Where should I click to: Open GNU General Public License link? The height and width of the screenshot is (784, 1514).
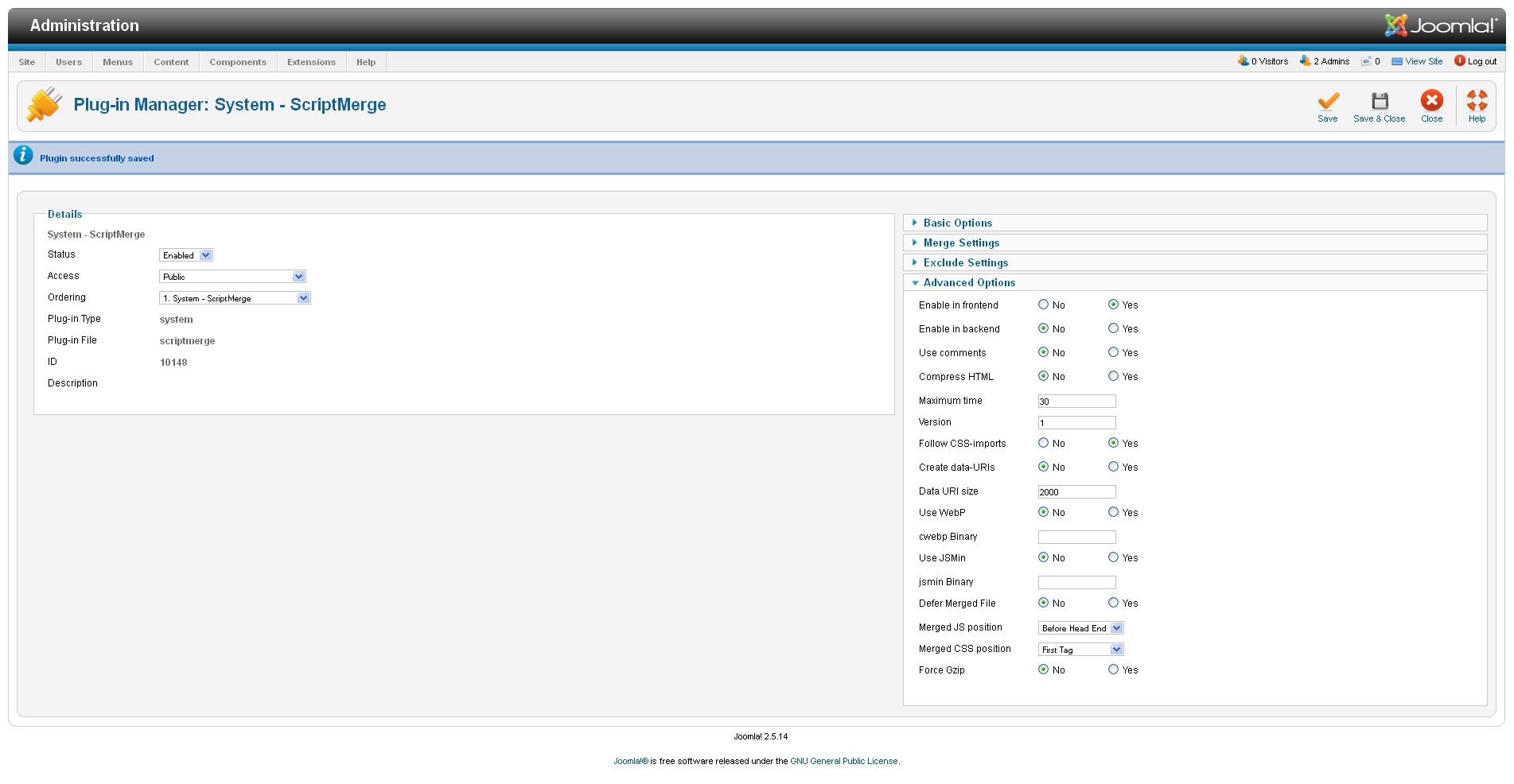click(x=843, y=761)
